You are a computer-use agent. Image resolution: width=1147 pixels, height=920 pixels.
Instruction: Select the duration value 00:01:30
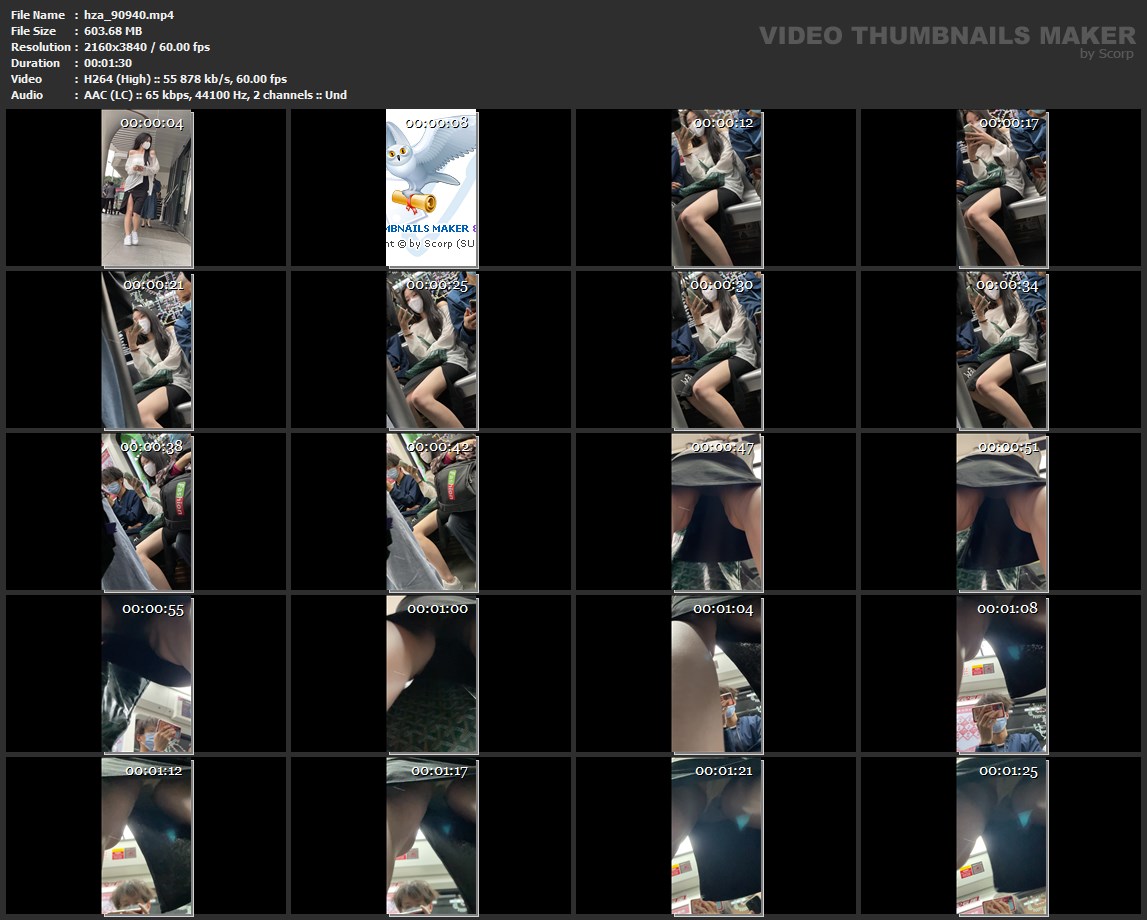pos(108,63)
